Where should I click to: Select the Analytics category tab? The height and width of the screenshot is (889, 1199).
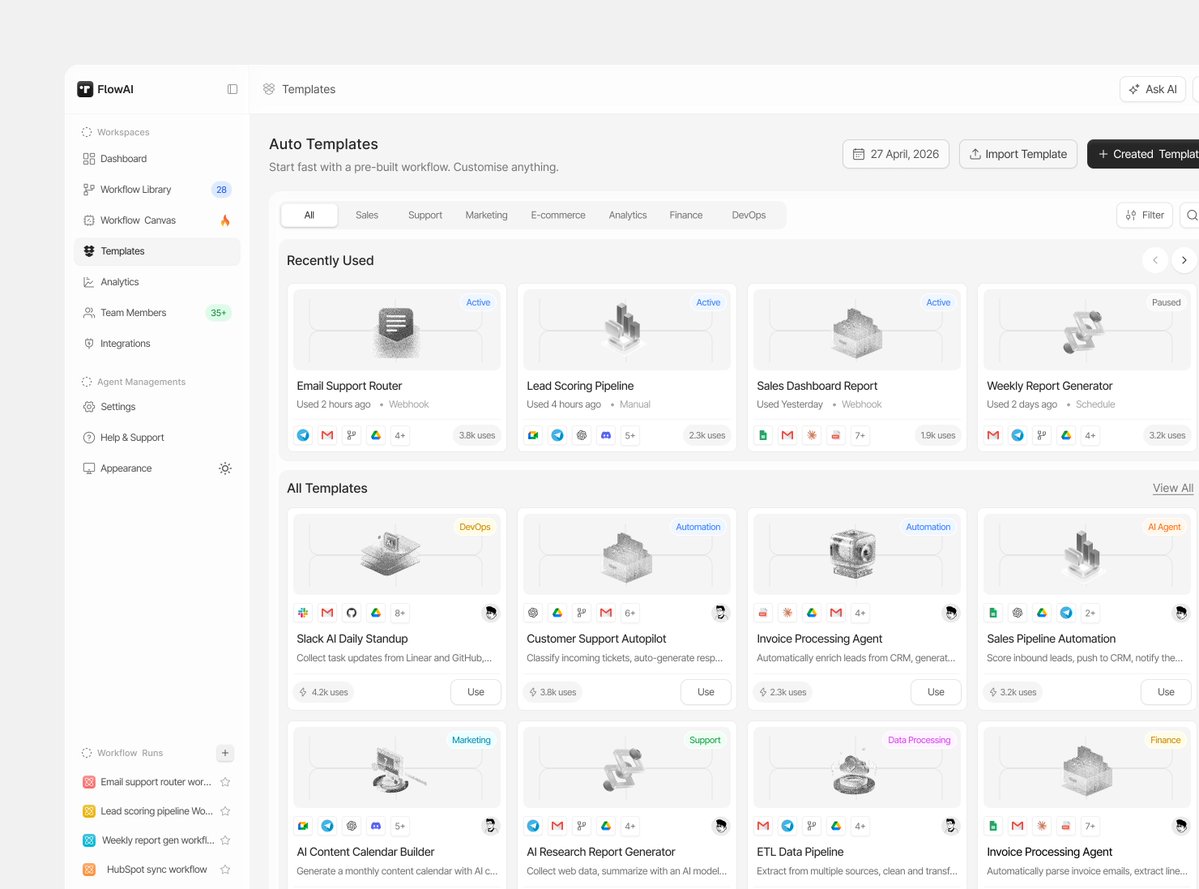(x=628, y=216)
